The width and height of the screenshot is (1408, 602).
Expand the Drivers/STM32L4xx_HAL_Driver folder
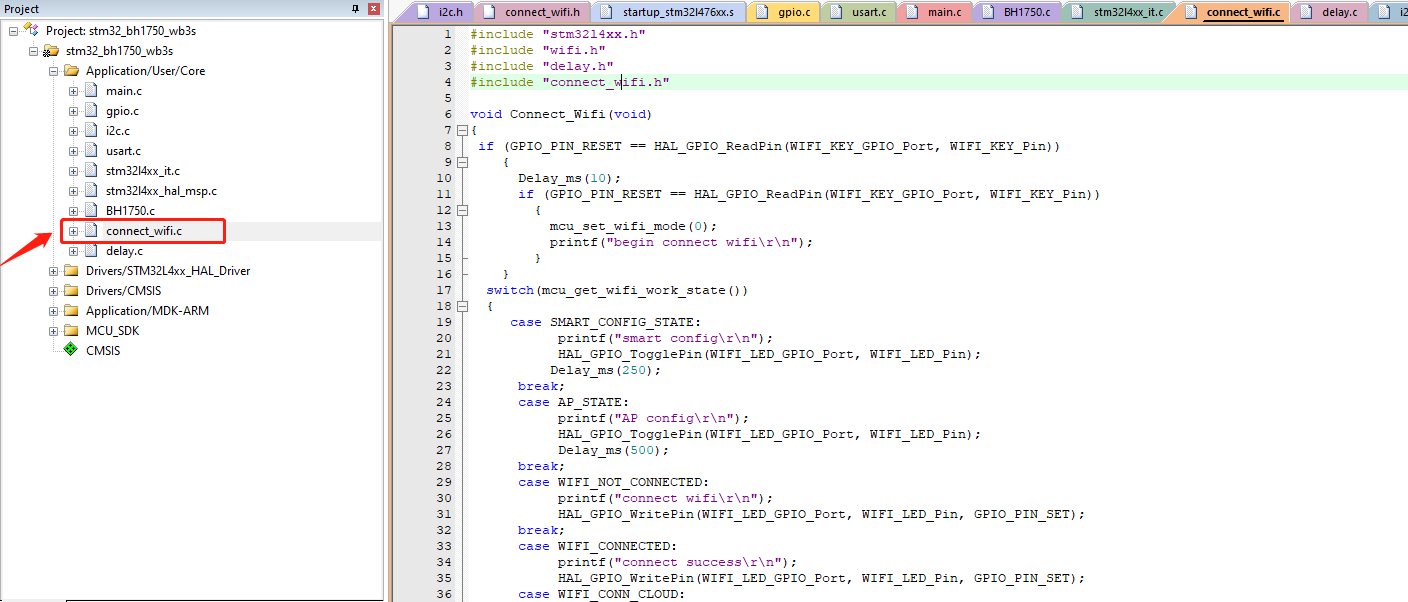pyautogui.click(x=53, y=271)
